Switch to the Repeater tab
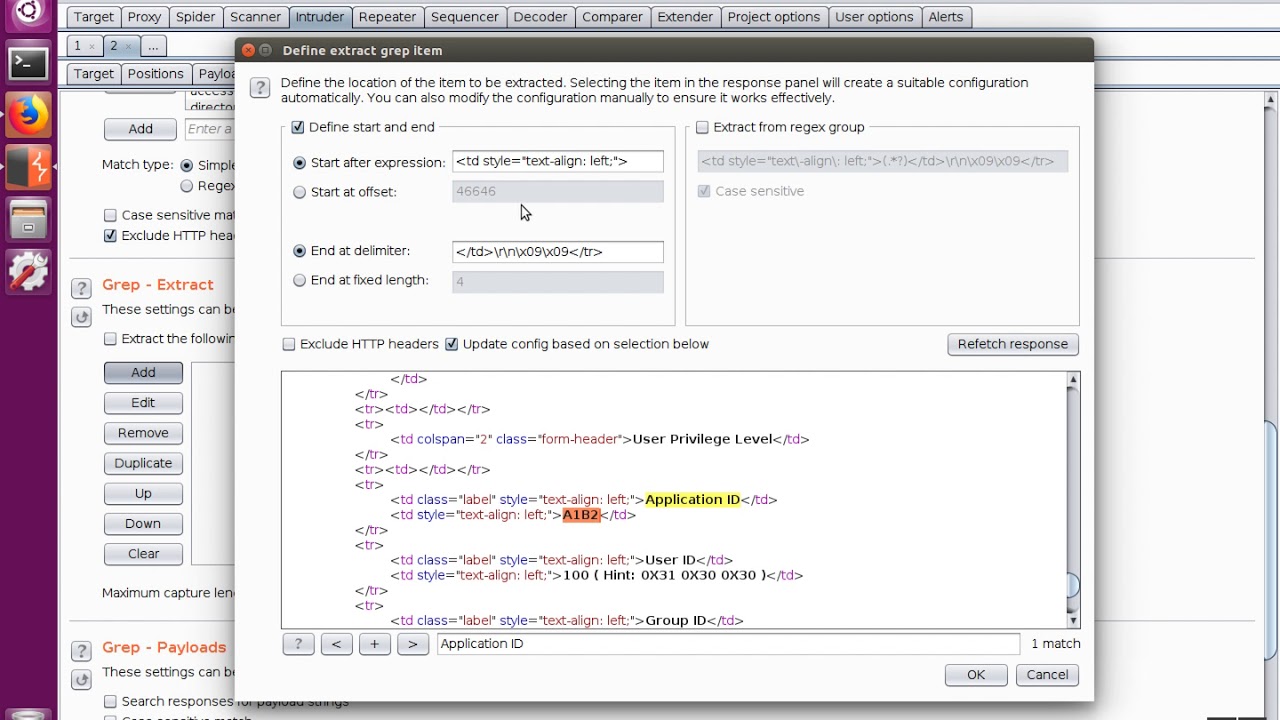Image resolution: width=1280 pixels, height=720 pixels. [x=387, y=17]
